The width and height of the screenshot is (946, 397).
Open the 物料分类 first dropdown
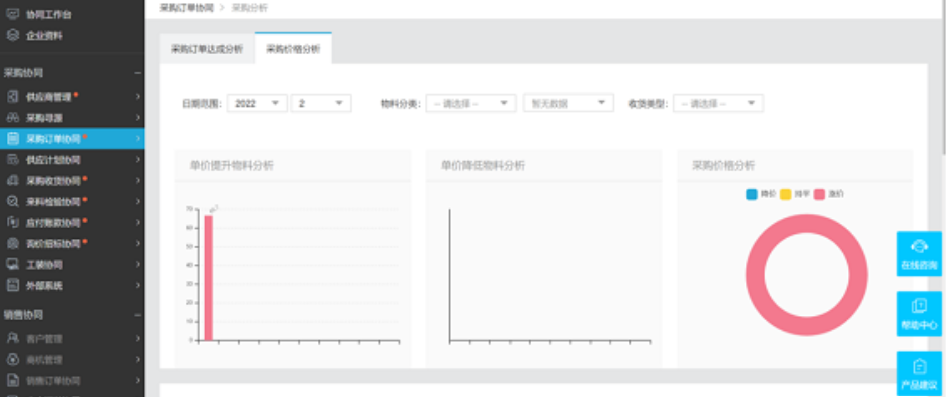pos(471,103)
